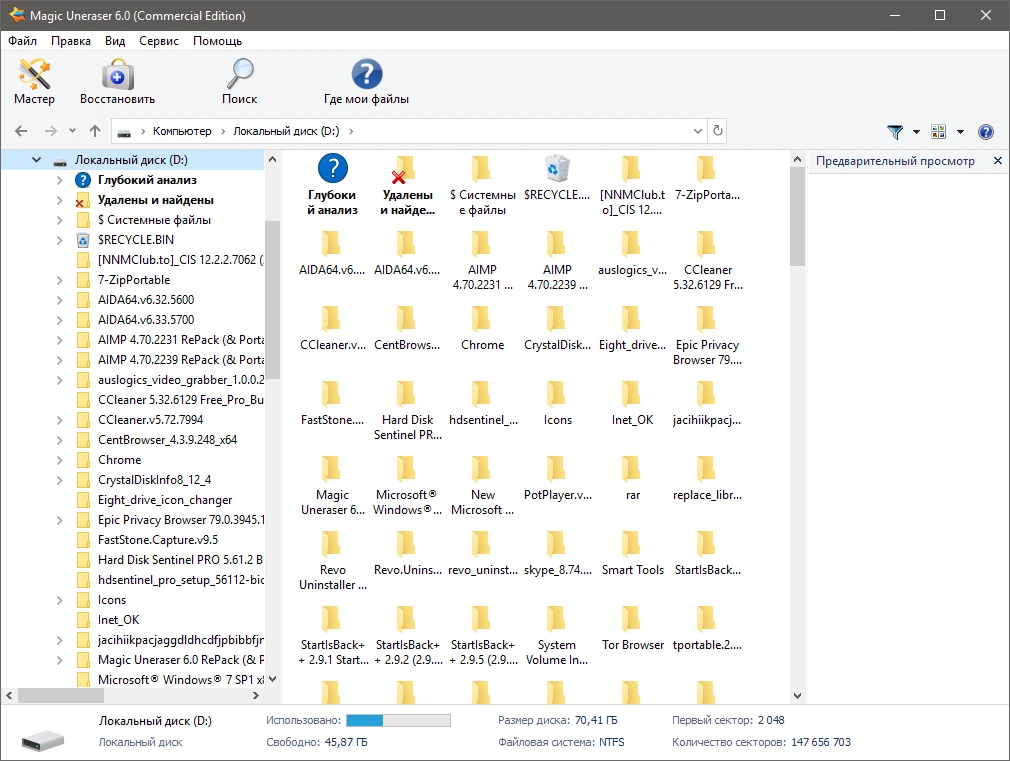Click the NTFS file system value
This screenshot has height=761, width=1010.
(611, 742)
